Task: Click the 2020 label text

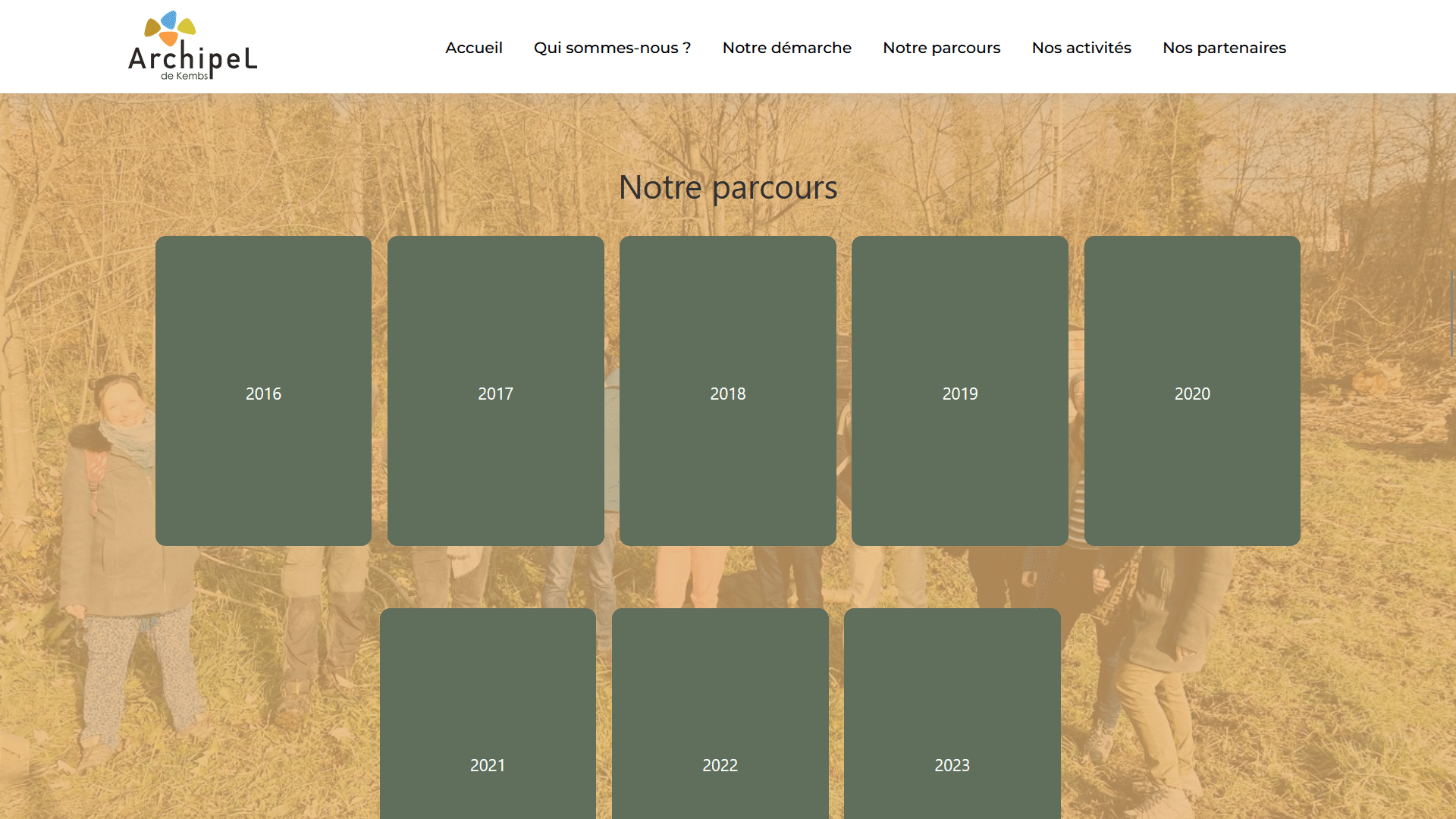Action: 1191,394
